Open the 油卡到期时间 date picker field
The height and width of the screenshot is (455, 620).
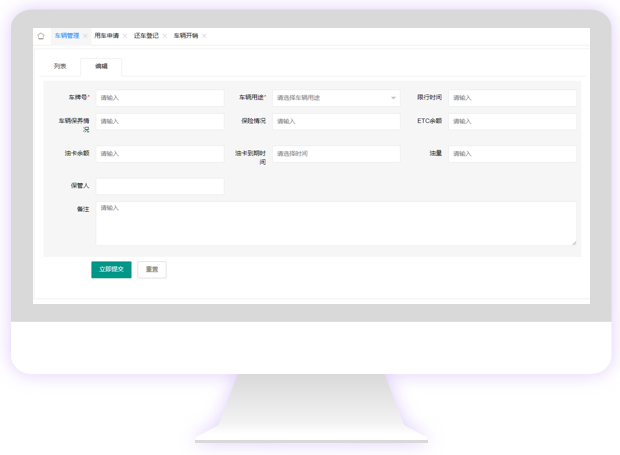[336, 154]
